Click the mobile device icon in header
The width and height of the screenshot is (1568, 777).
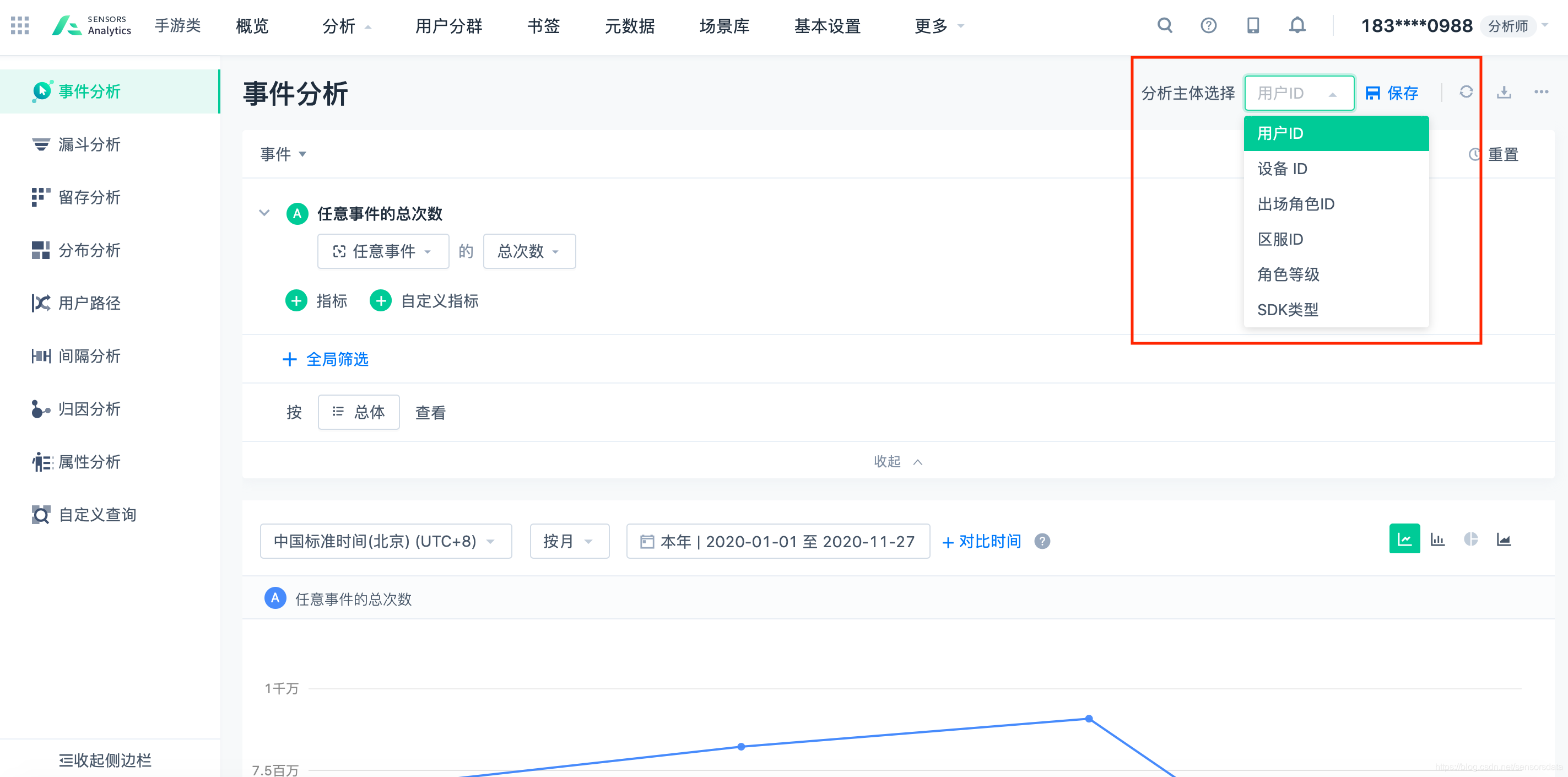coord(1253,25)
